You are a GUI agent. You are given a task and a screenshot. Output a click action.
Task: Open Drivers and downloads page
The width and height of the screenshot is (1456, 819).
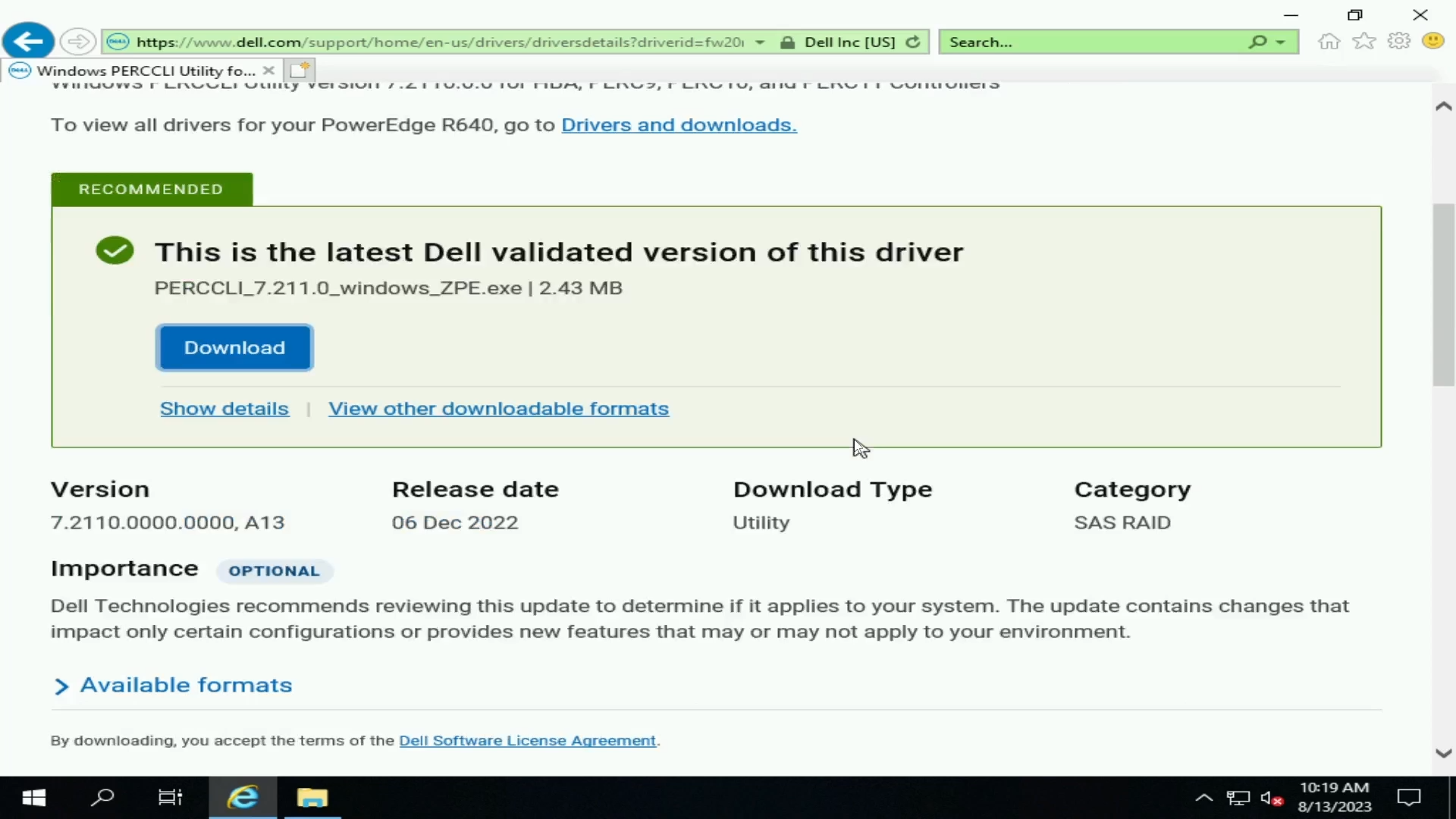point(677,124)
